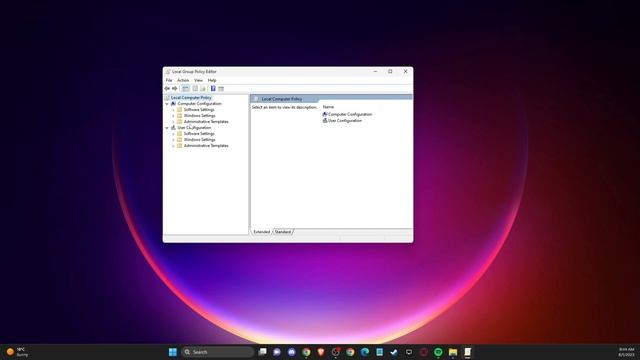The width and height of the screenshot is (640, 360).
Task: Collapse the User Configuration tree node
Action: pyautogui.click(x=167, y=128)
